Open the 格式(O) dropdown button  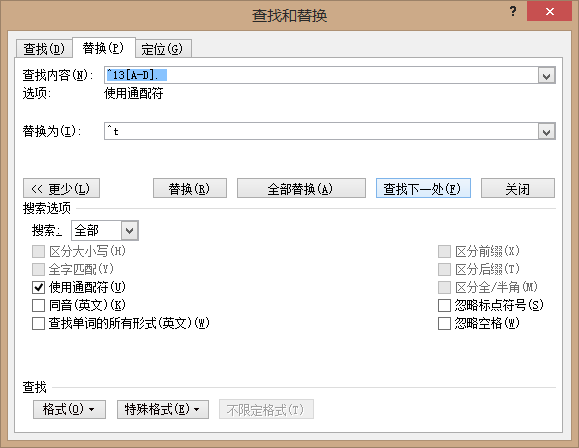69,409
